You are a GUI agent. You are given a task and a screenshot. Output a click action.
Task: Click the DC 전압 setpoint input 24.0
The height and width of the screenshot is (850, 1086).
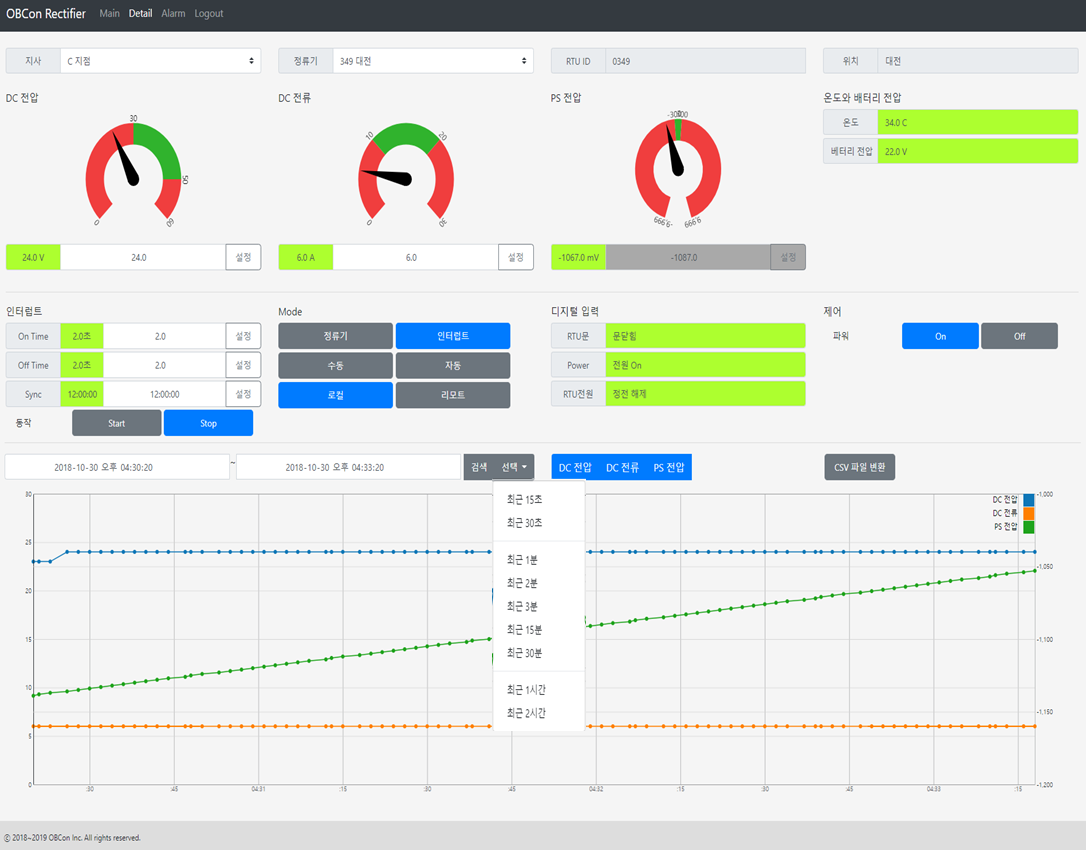143,257
